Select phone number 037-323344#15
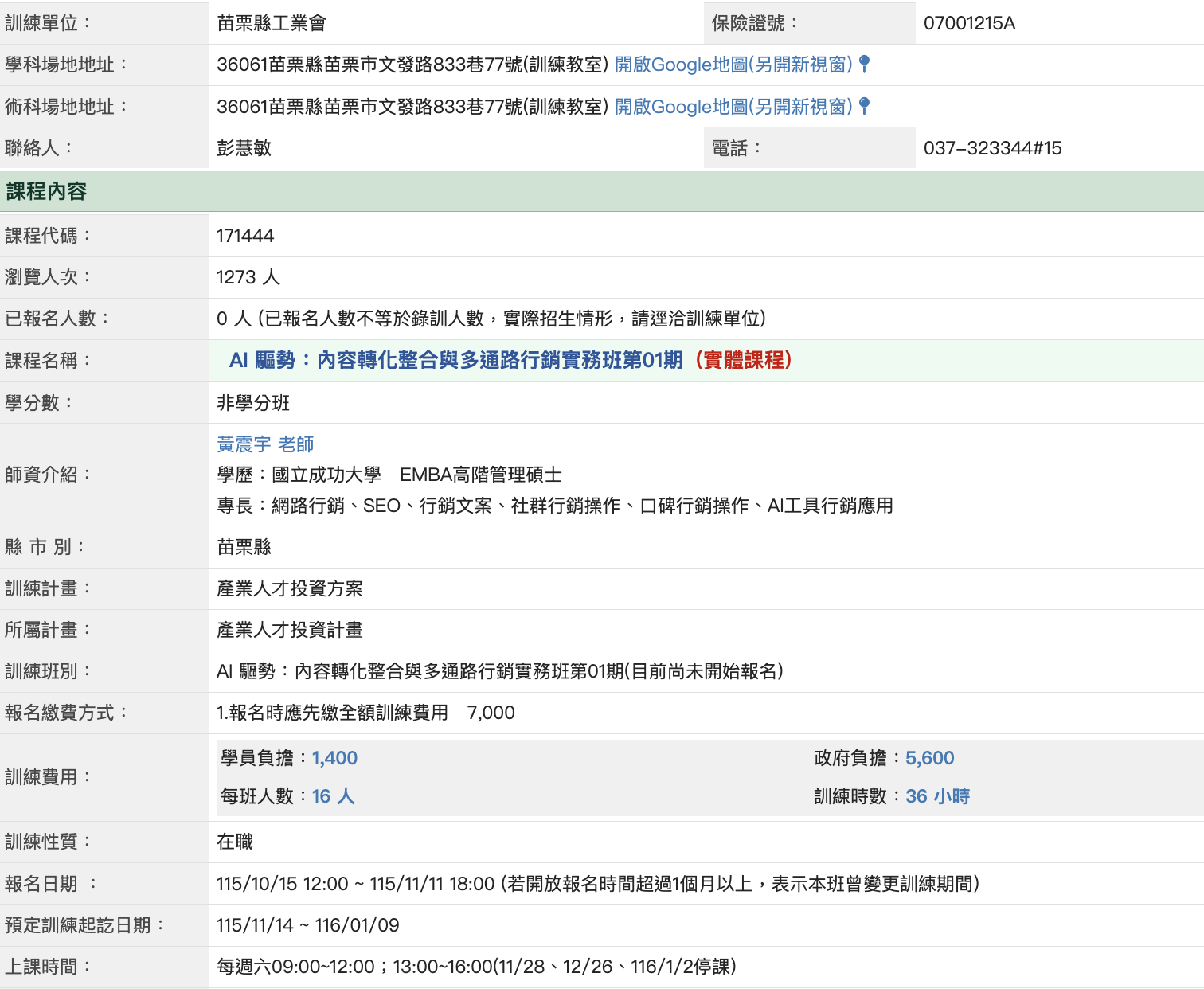The width and height of the screenshot is (1204, 989). click(992, 148)
